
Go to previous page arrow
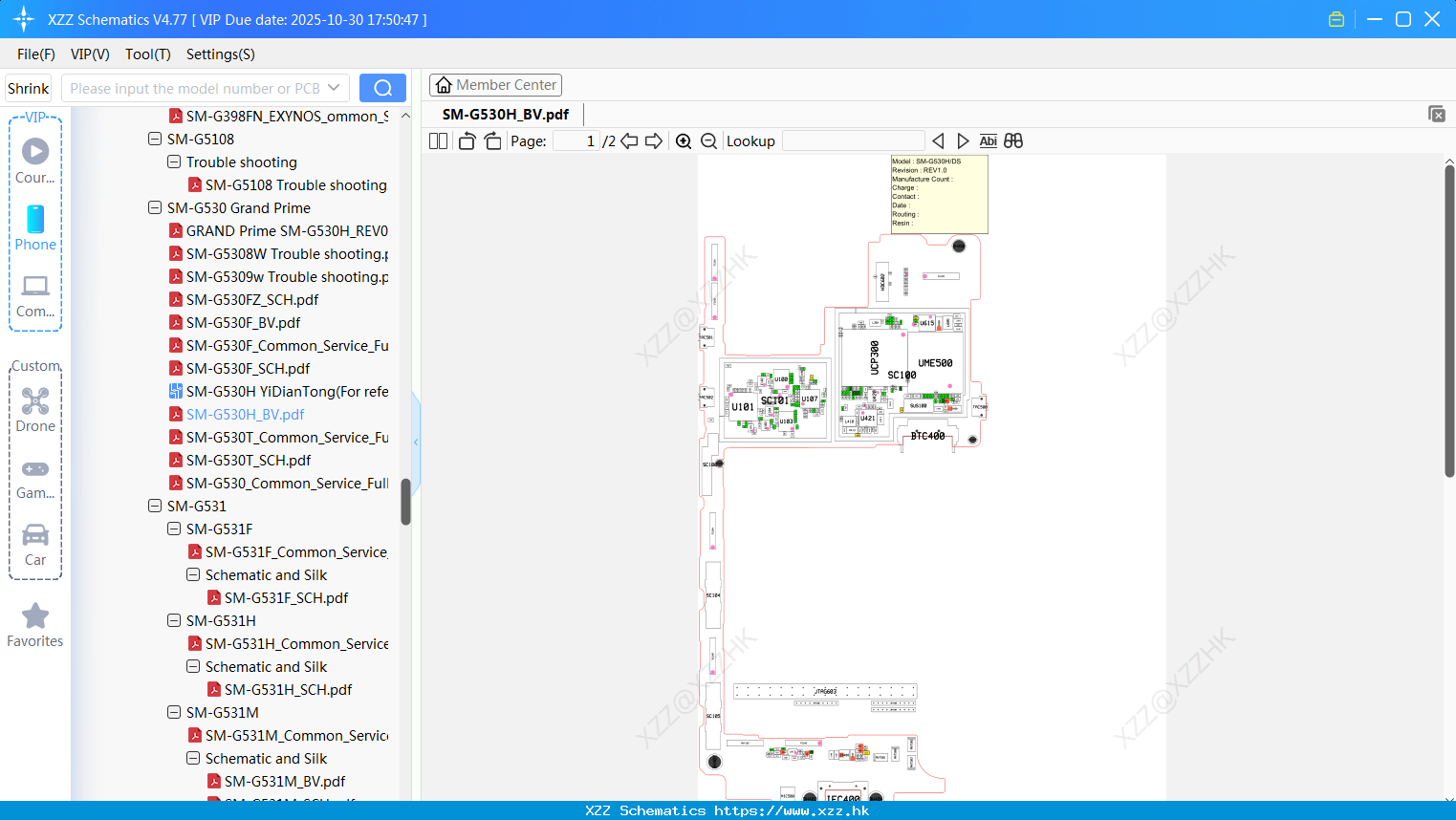click(x=629, y=141)
